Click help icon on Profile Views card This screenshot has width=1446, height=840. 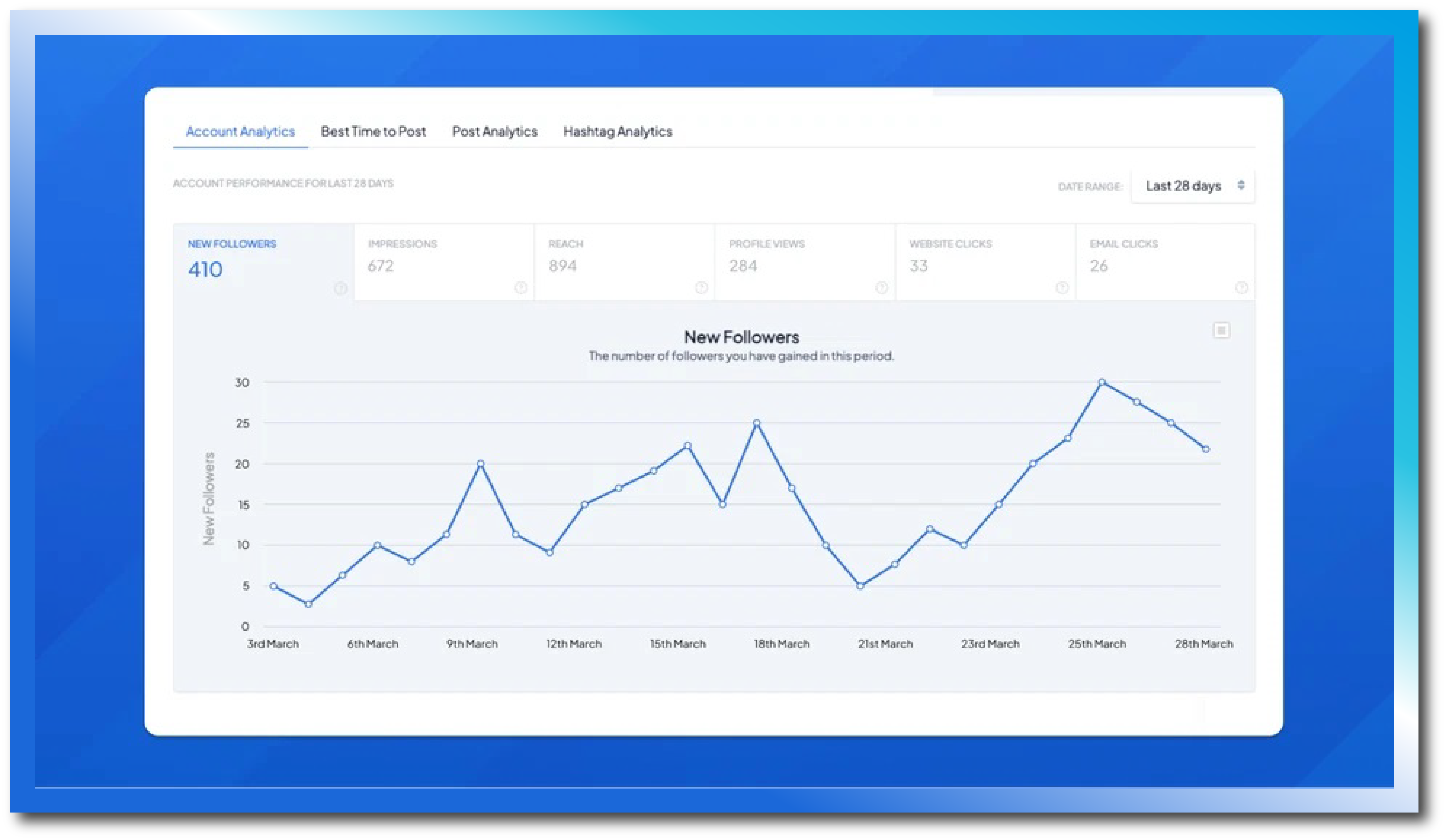[x=881, y=288]
